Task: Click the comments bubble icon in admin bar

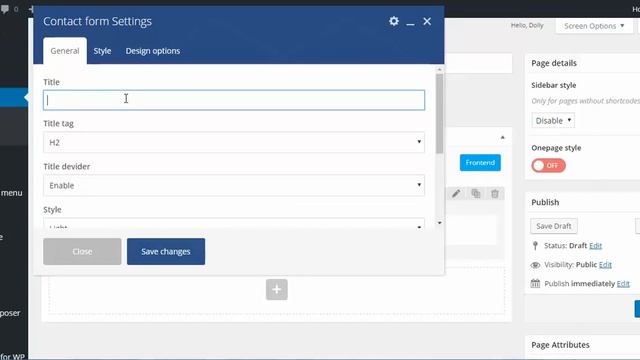Action: coord(5,9)
